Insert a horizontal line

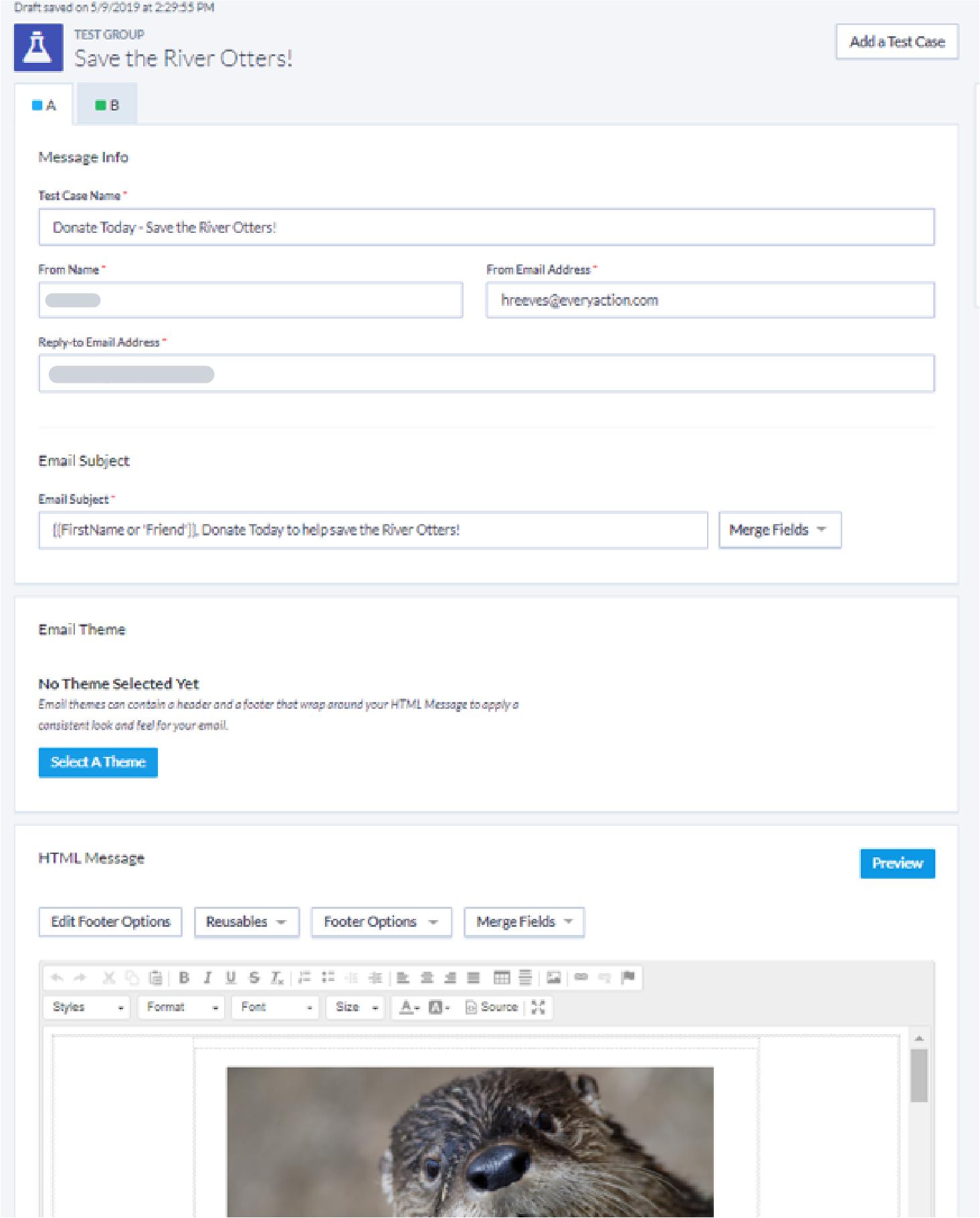526,978
